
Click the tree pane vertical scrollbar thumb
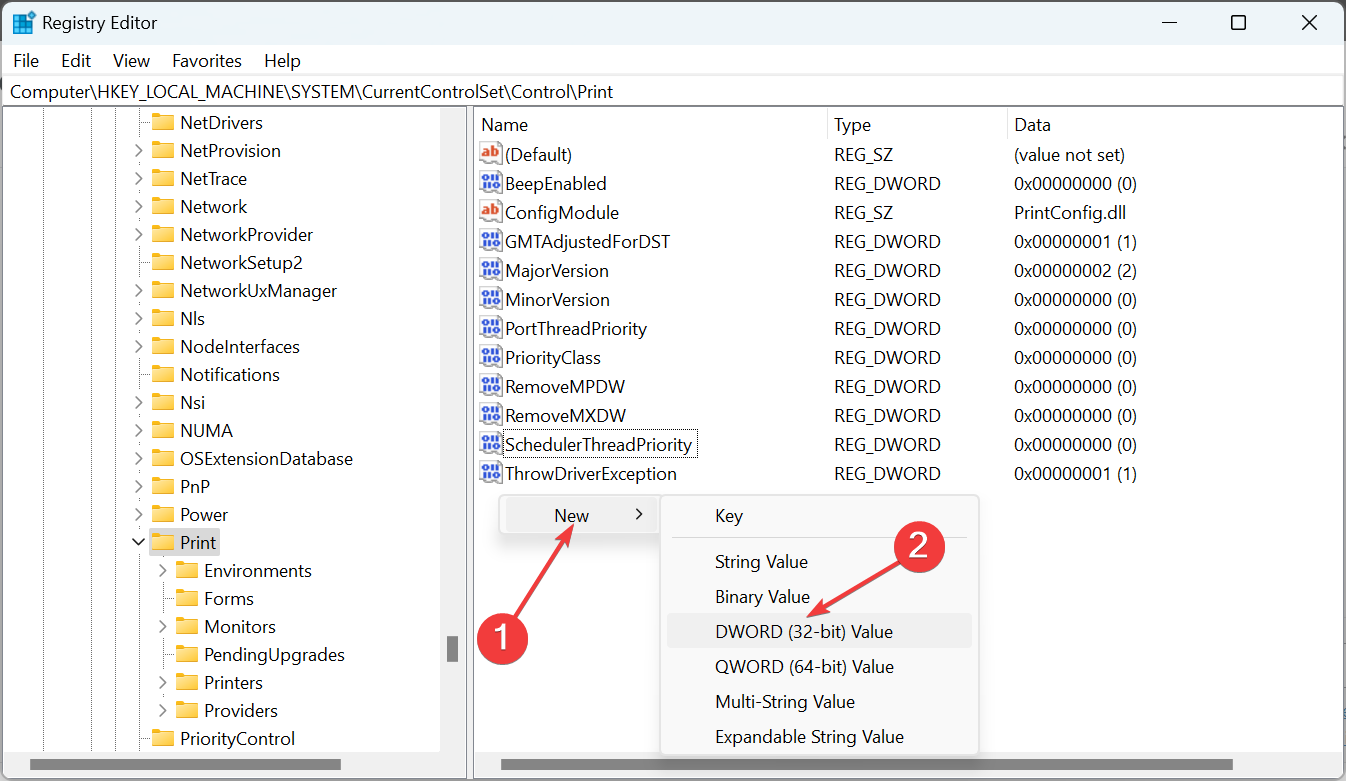(452, 648)
